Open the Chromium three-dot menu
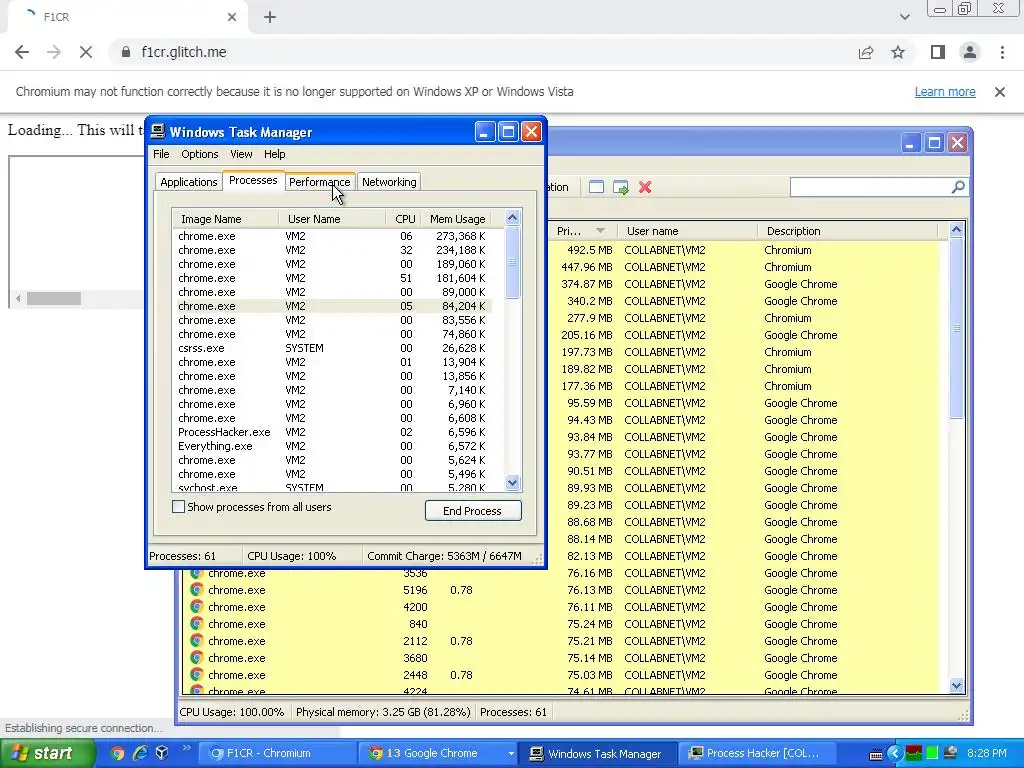Screen dimensions: 1024x768 1002,52
